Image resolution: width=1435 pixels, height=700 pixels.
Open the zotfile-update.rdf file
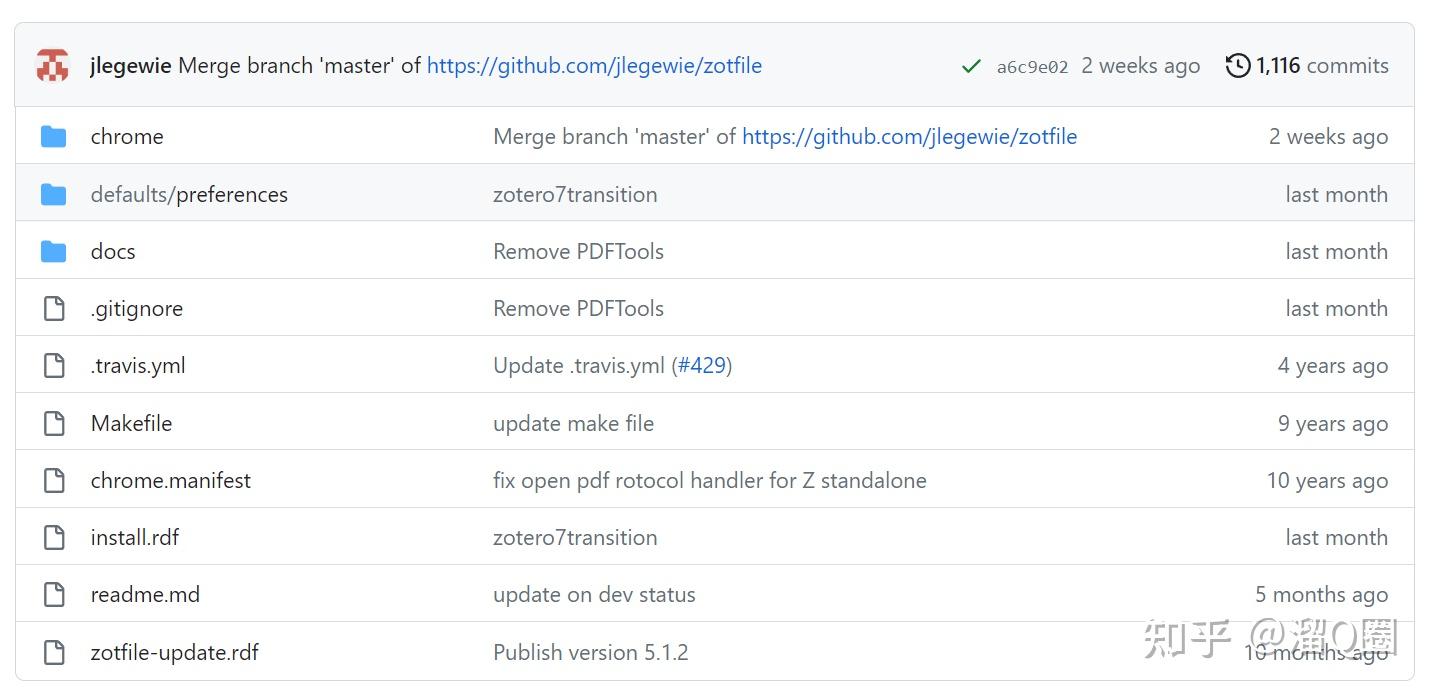pos(175,653)
